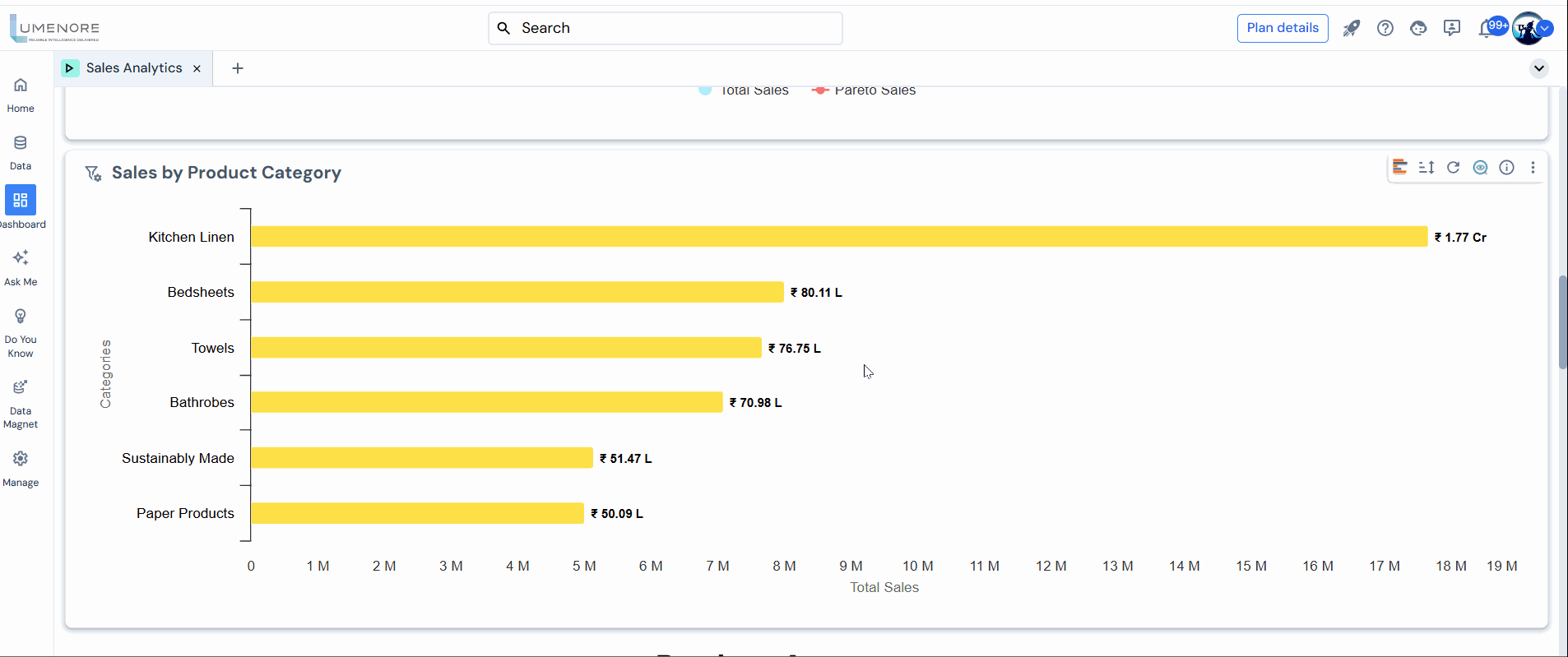Expand the user profile dropdown arrow
The image size is (1568, 657).
(x=1546, y=29)
